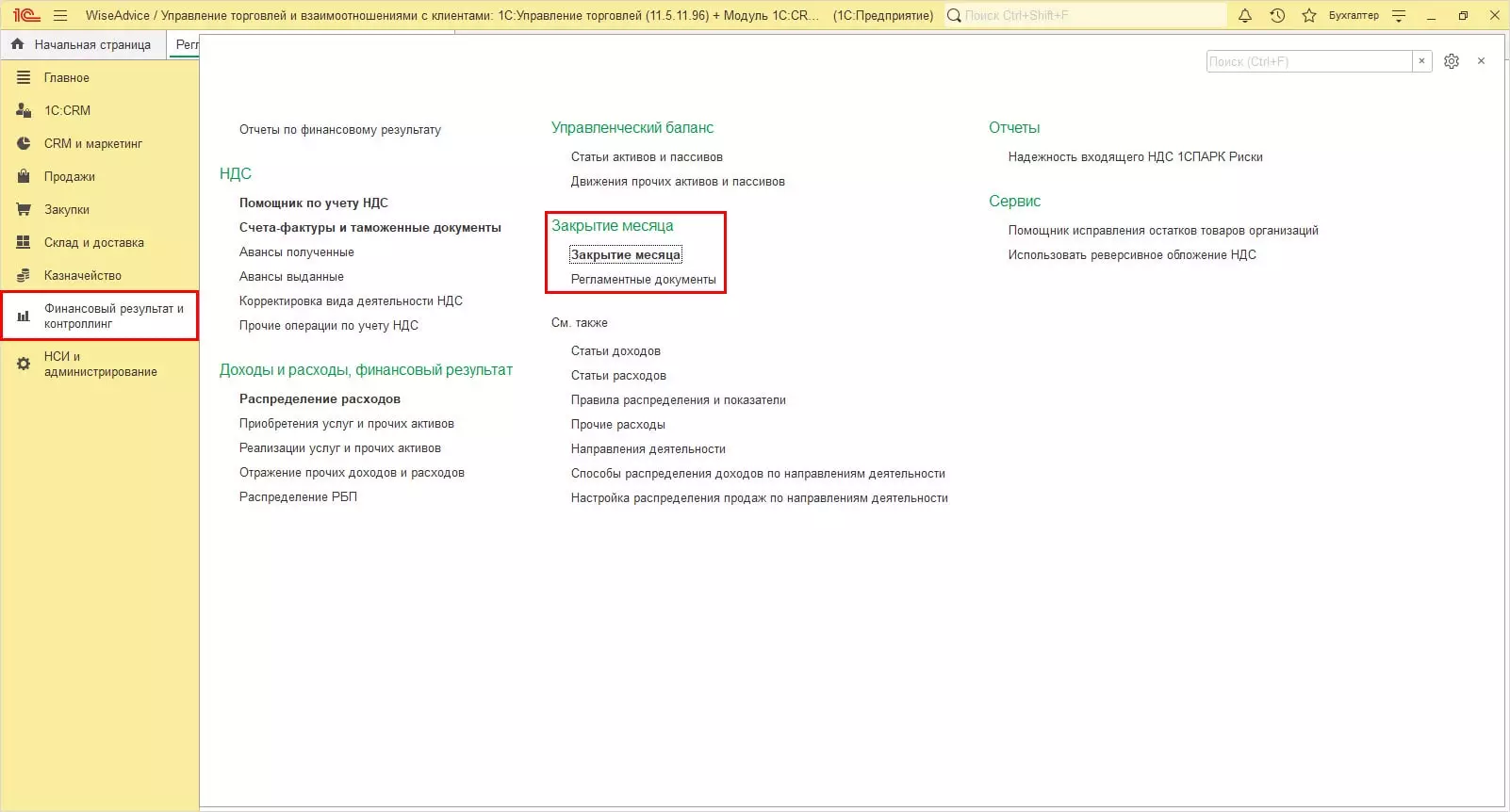
Task: Open Способы распределения доходов по направлениям деятельности
Action: pos(758,473)
